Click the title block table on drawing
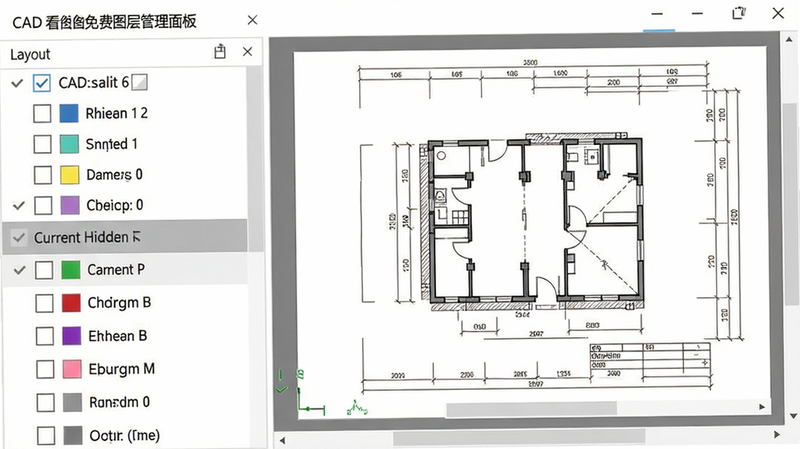Viewport: 800px width, 449px height. pos(650,362)
